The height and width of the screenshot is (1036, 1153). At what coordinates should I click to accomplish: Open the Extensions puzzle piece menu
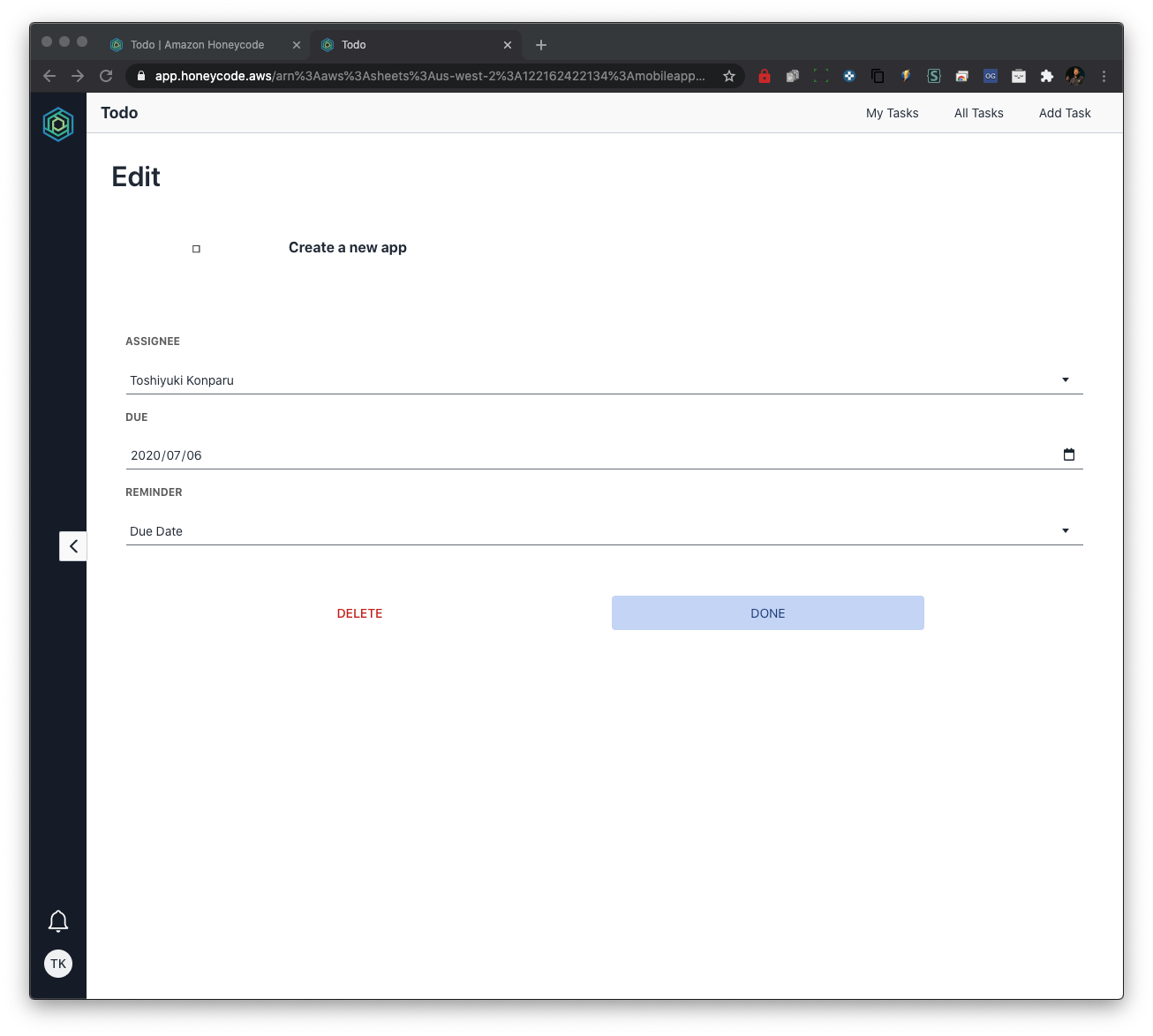pos(1047,76)
